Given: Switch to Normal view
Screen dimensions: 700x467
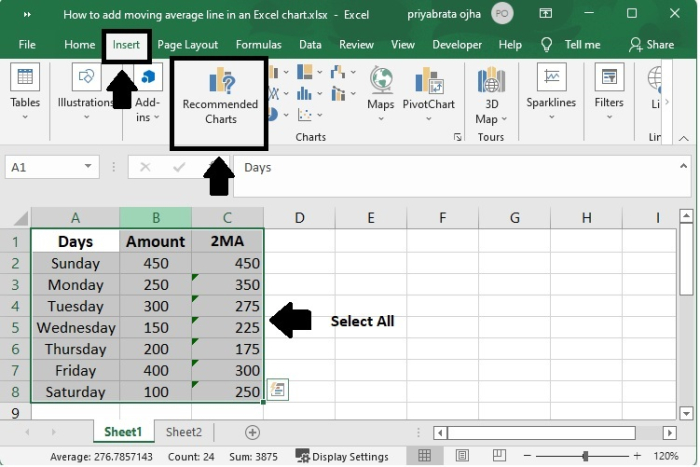Looking at the screenshot, I should point(424,455).
